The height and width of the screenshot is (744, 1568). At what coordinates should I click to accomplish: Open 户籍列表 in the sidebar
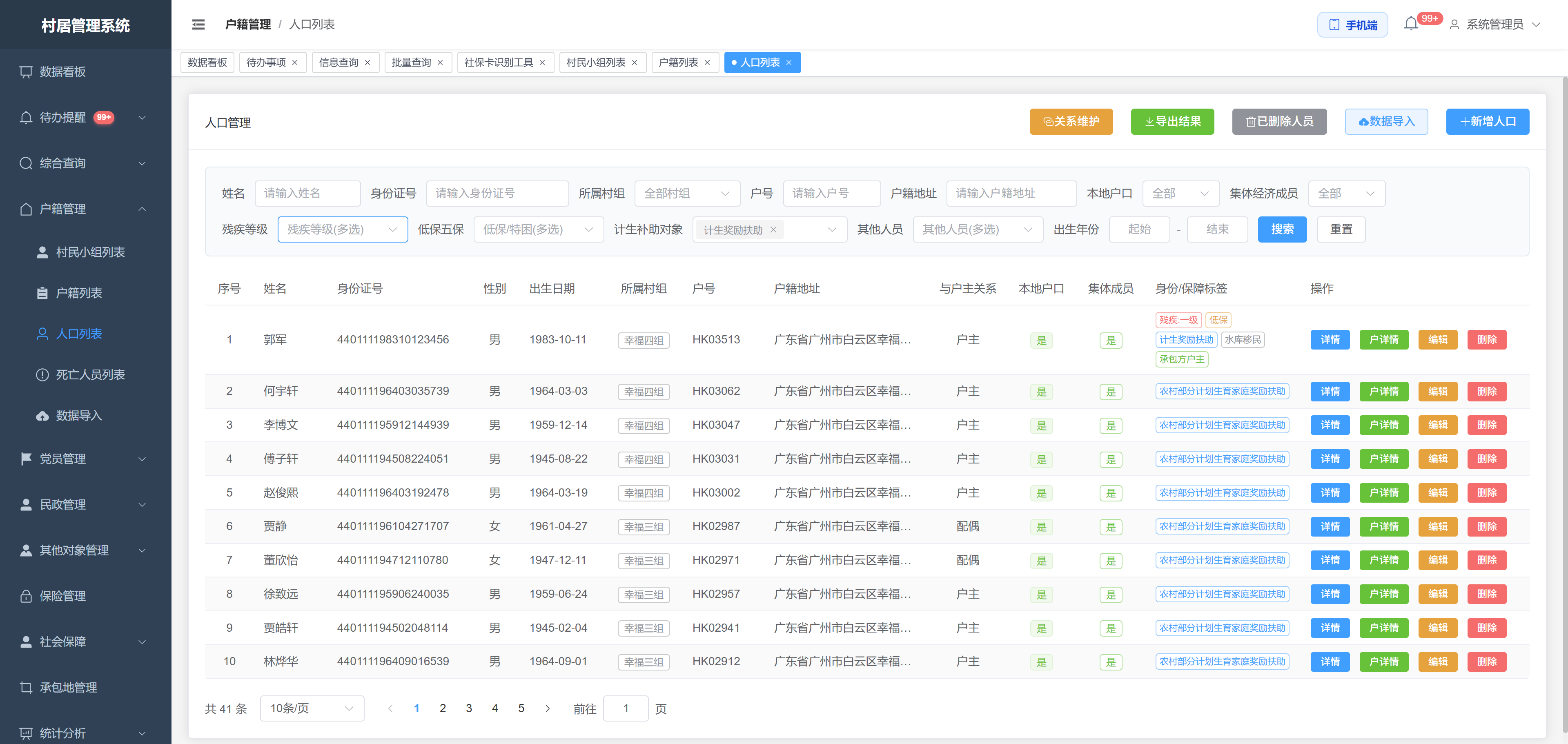point(86,293)
